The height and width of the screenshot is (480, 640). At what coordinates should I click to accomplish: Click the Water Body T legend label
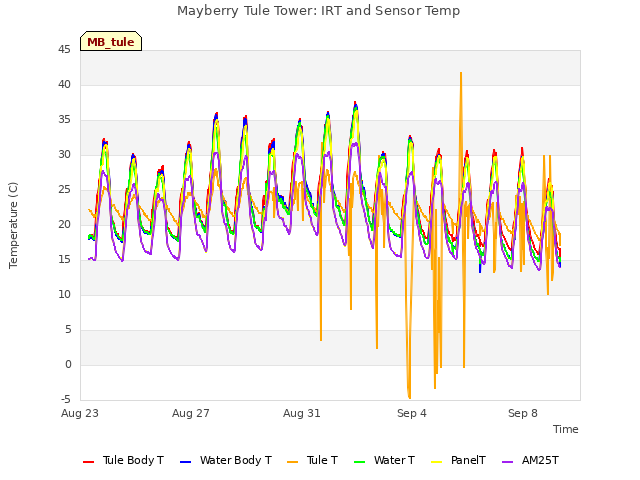pyautogui.click(x=236, y=460)
